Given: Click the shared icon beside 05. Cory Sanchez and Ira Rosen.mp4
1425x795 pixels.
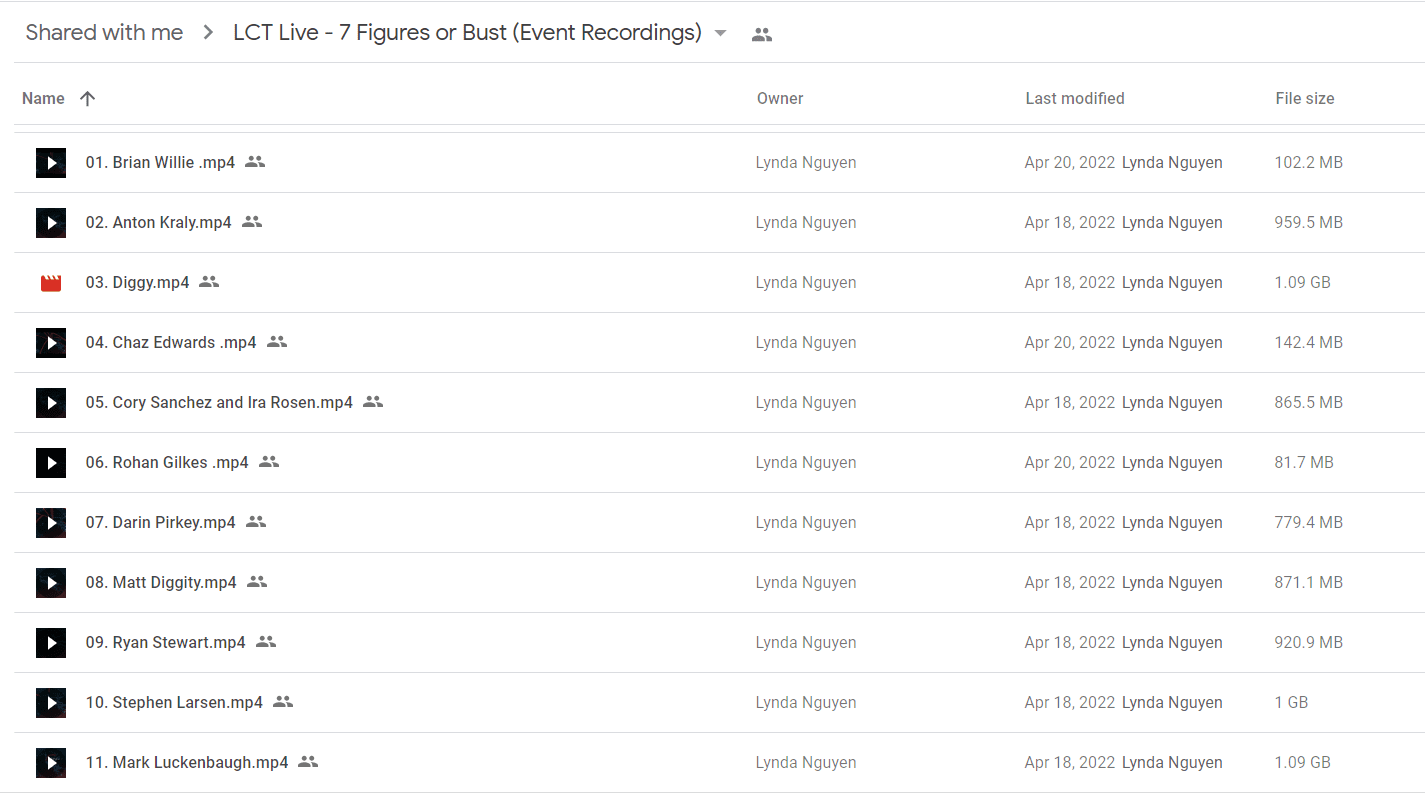Looking at the screenshot, I should 373,402.
